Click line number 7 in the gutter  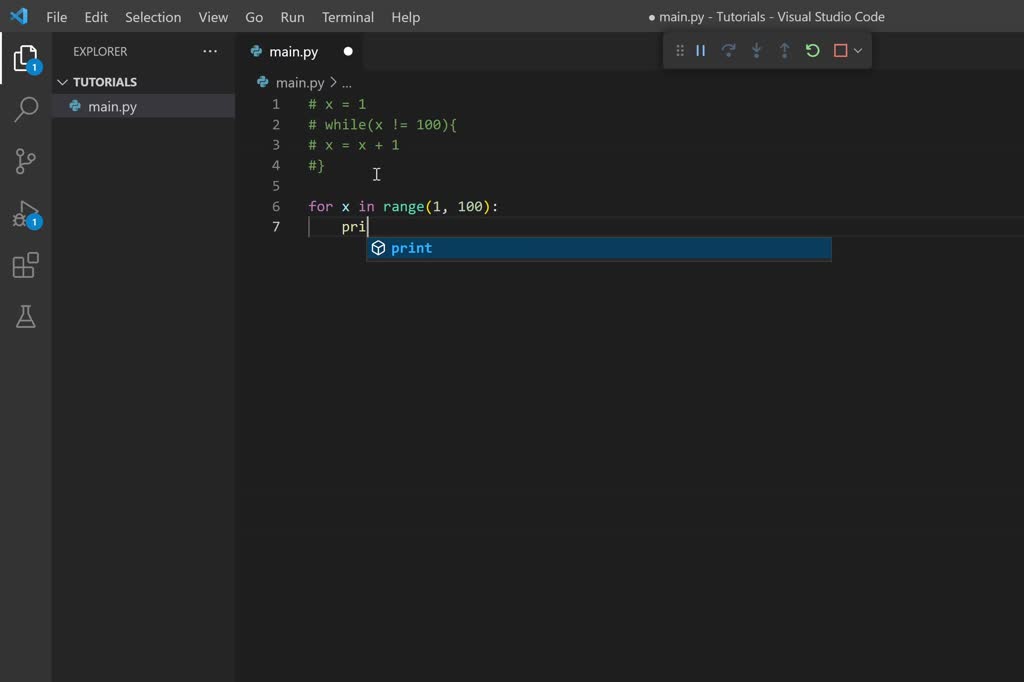point(276,227)
